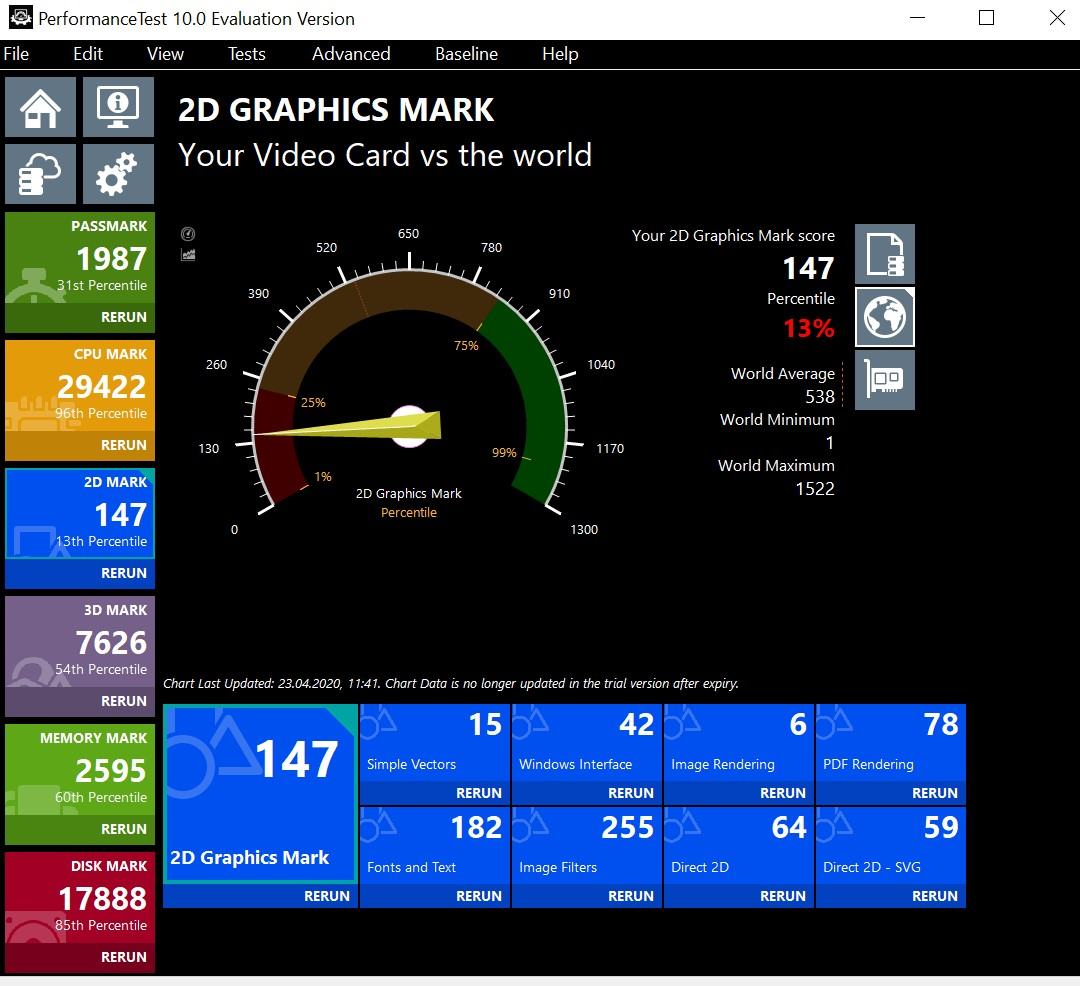Rerun the Disk Mark test
Screen dimensions: 1080x986
click(80, 957)
